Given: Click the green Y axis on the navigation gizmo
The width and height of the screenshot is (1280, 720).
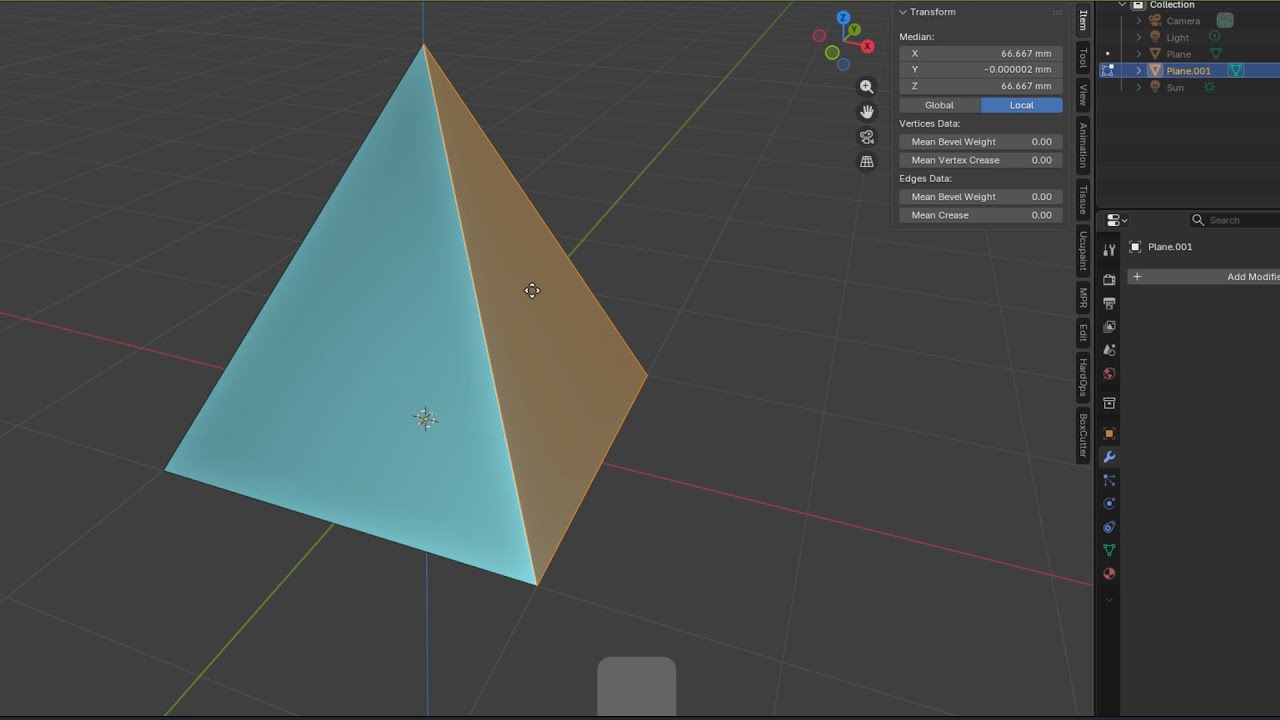Looking at the screenshot, I should 854,30.
